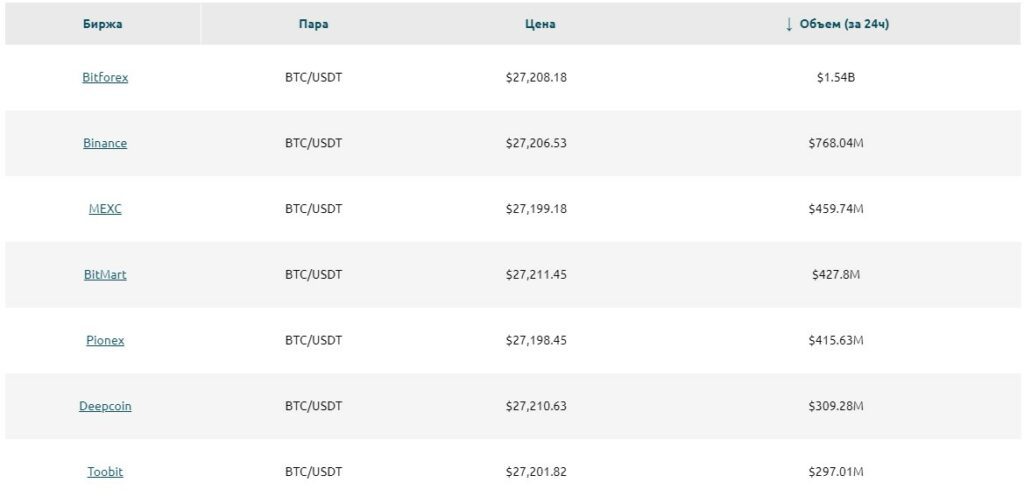
Task: Select BitMart price $27,211.45
Action: (x=536, y=275)
